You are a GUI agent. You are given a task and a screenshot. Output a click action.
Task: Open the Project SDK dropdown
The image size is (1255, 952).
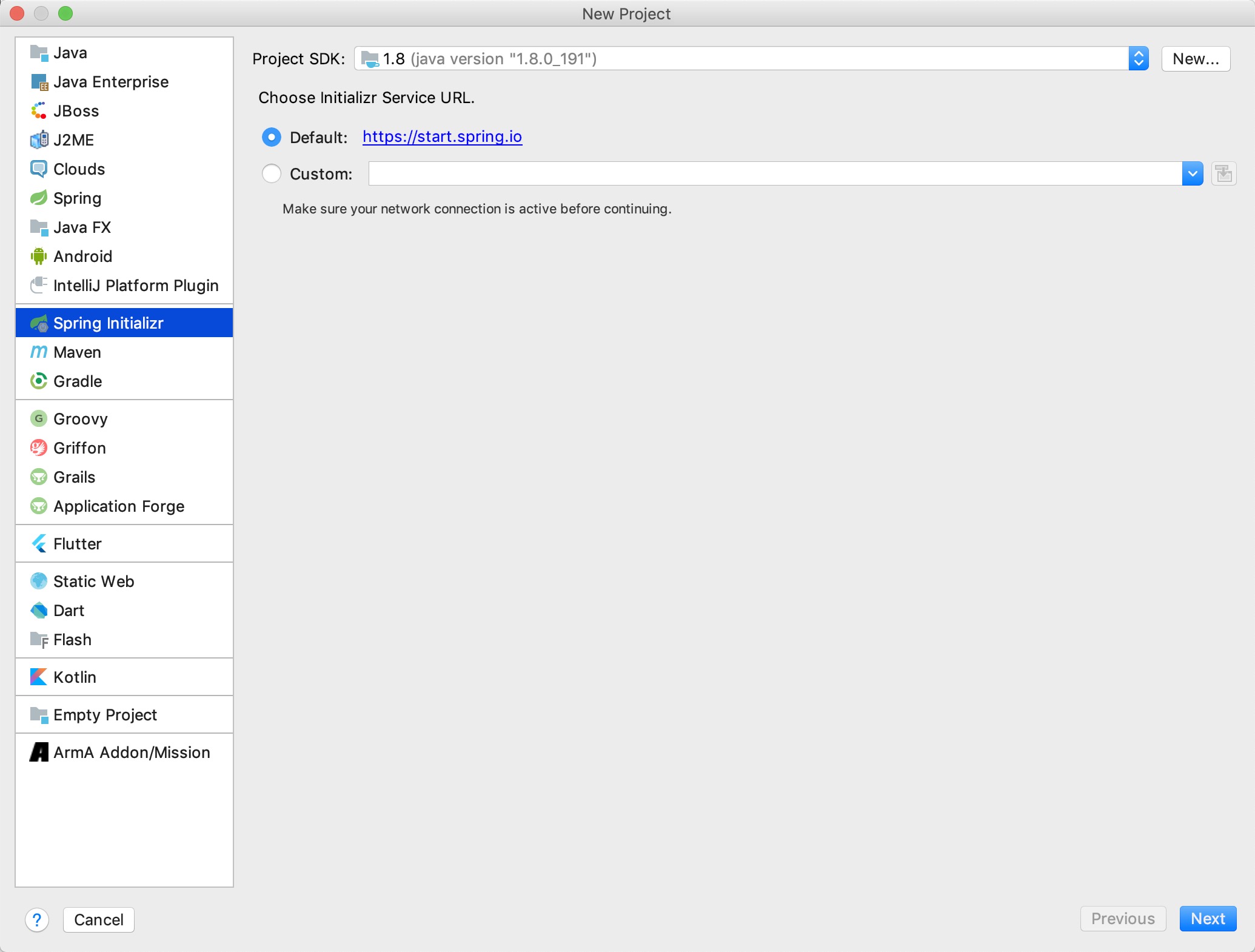tap(751, 59)
